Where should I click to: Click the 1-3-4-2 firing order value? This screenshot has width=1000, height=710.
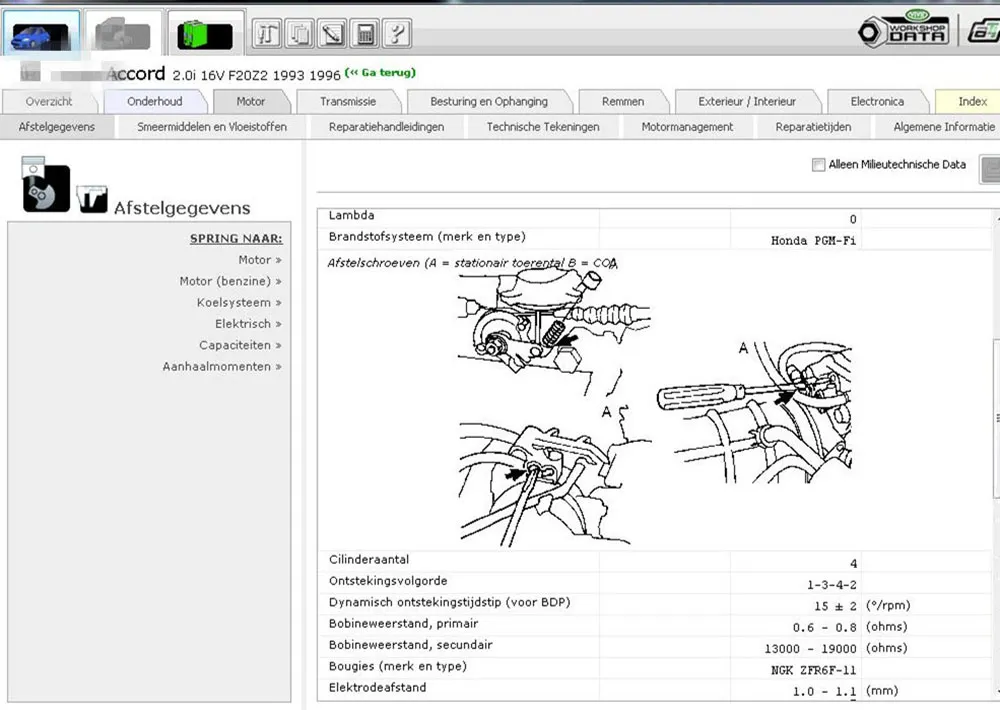coord(832,584)
